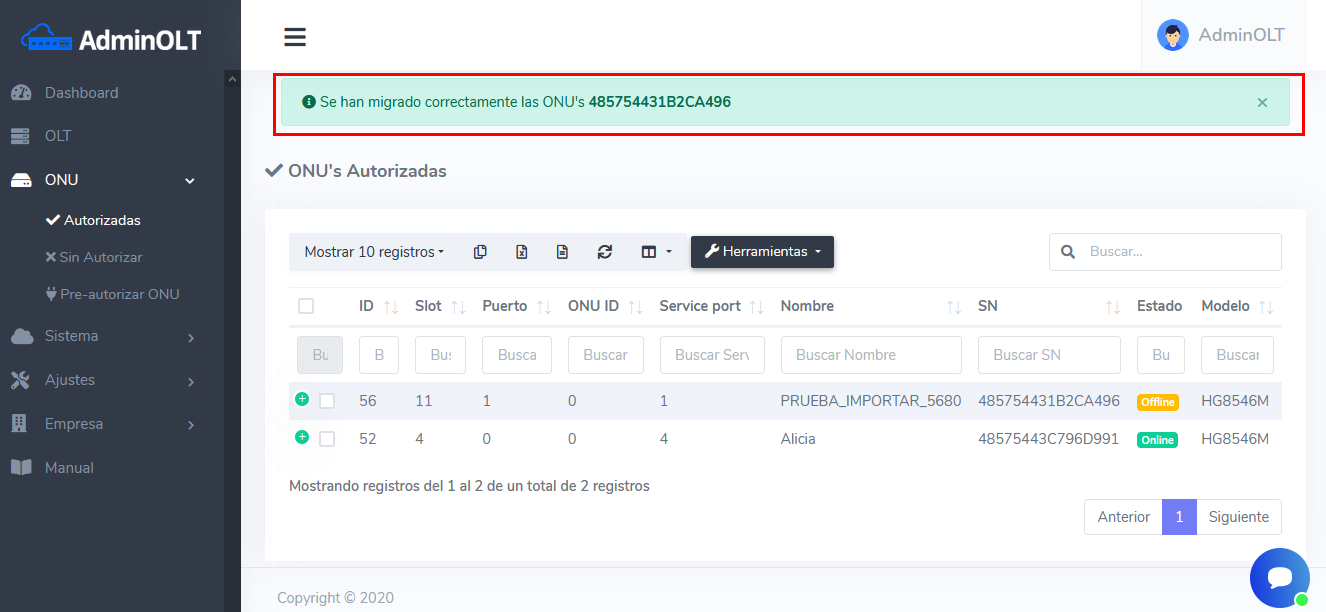Click the CSV document export icon
This screenshot has height=612, width=1326.
point(562,252)
